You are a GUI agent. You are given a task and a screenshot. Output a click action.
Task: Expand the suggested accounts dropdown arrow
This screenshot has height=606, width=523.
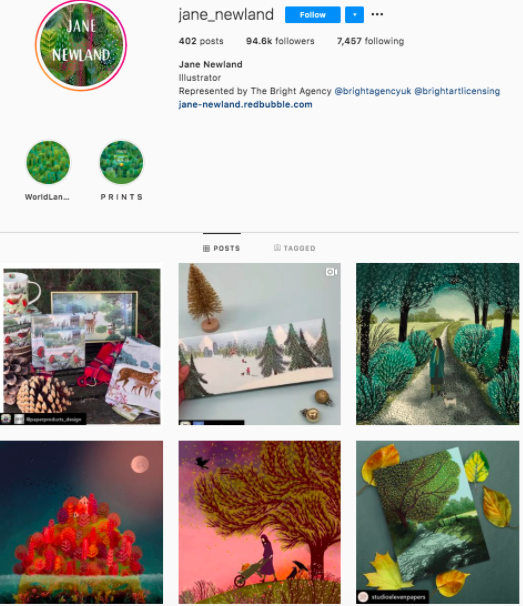[x=354, y=15]
